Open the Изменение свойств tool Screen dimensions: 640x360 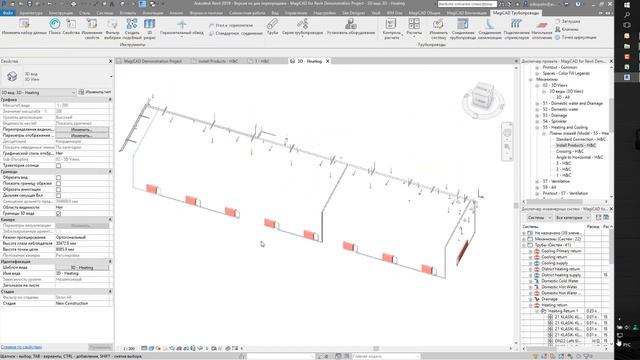92,29
